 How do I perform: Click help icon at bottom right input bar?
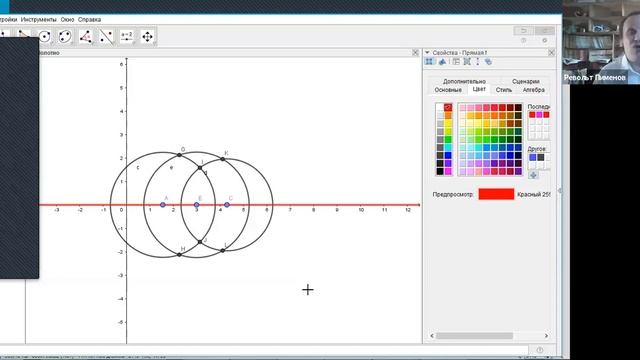tap(540, 350)
